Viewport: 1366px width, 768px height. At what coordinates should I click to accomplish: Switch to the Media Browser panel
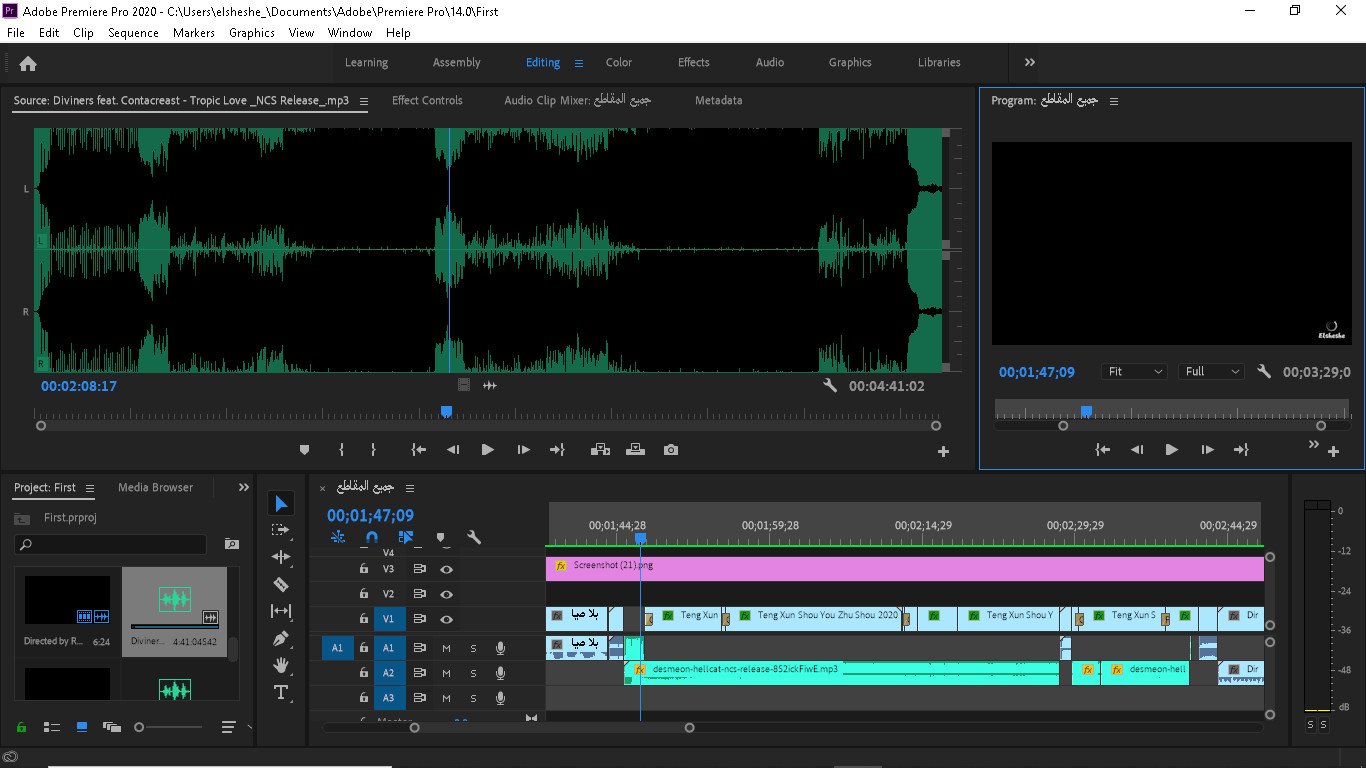point(155,487)
